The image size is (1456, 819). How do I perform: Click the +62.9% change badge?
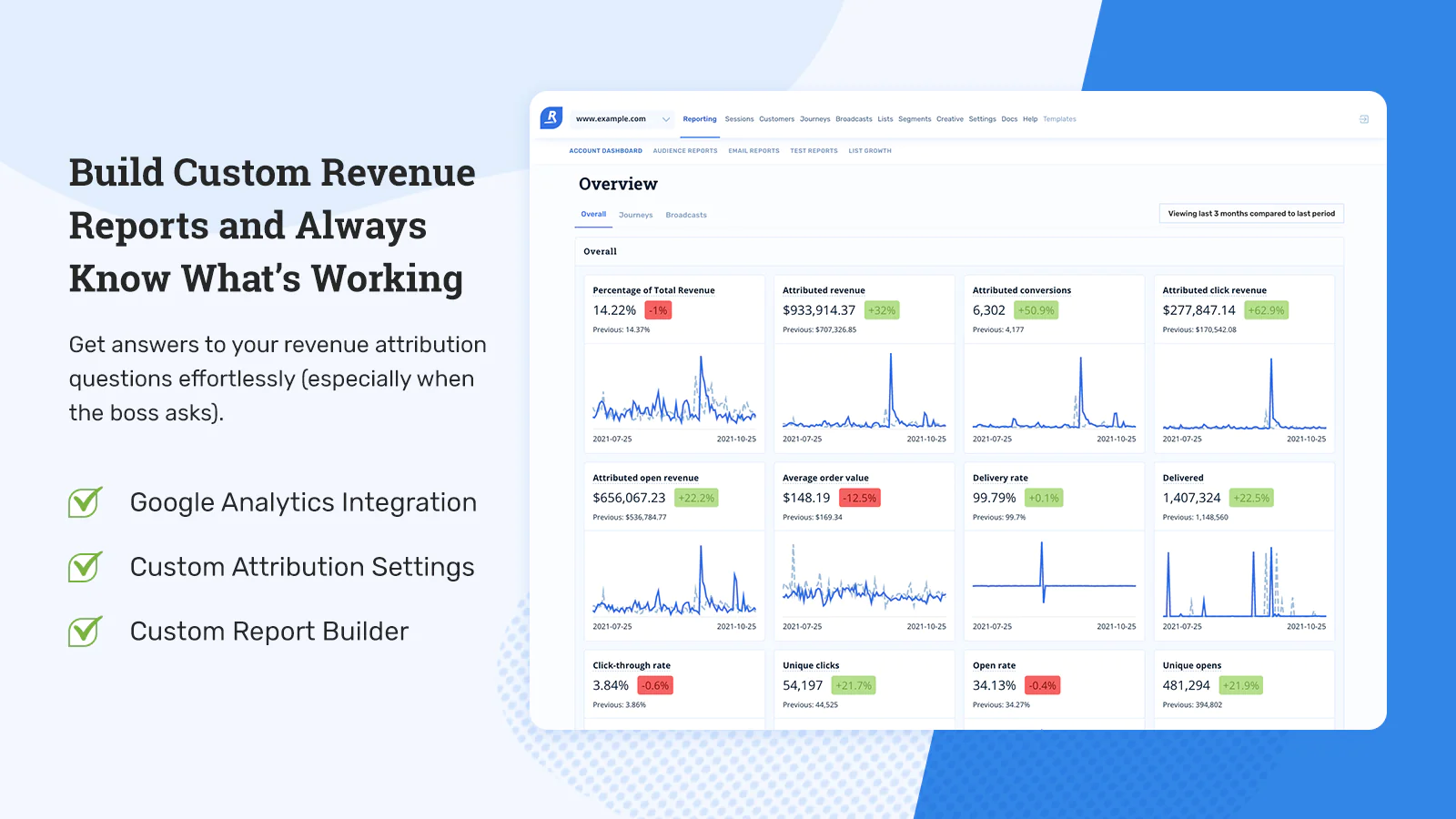1267,310
